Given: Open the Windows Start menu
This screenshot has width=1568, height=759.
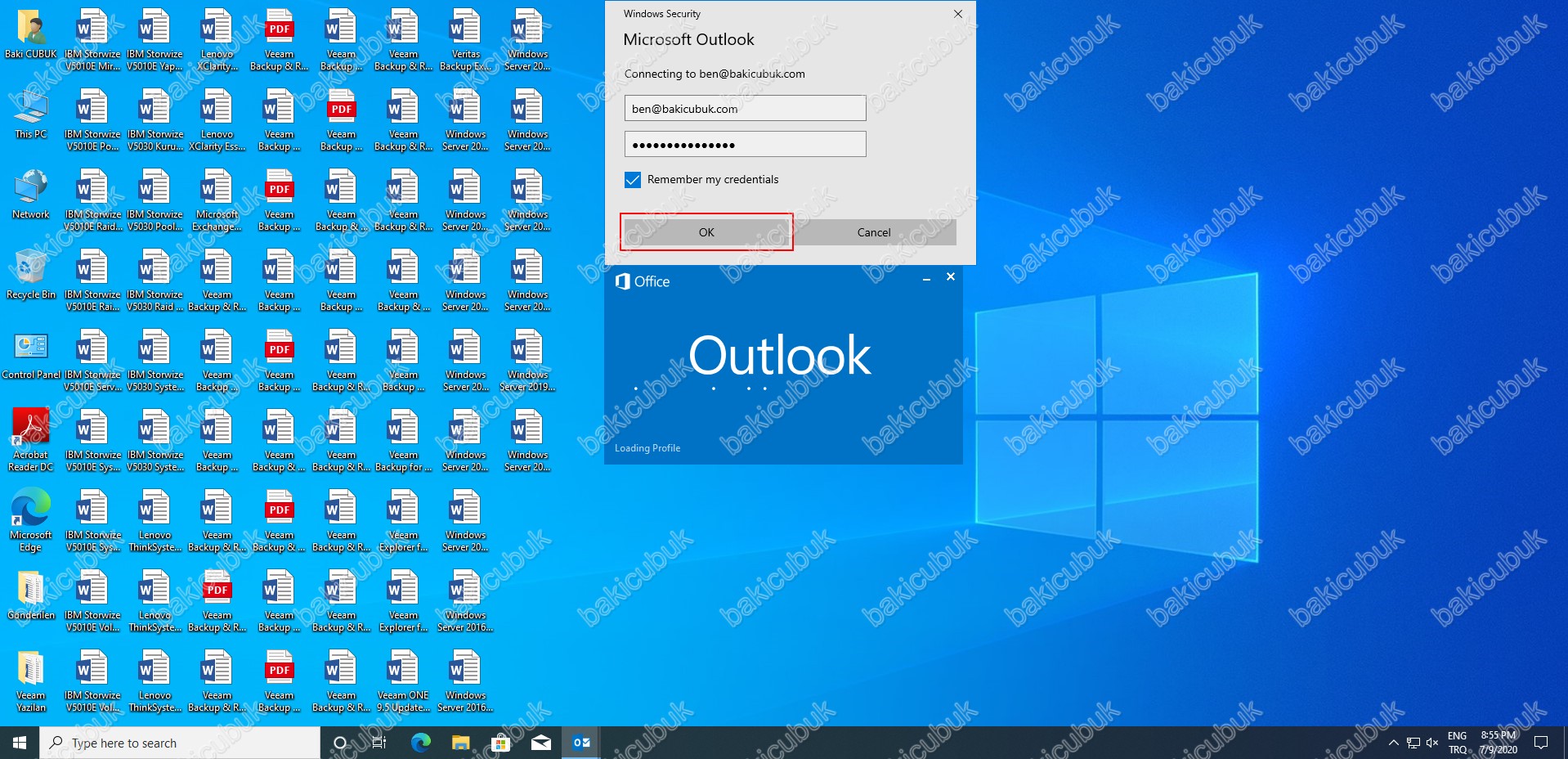Looking at the screenshot, I should (20, 743).
